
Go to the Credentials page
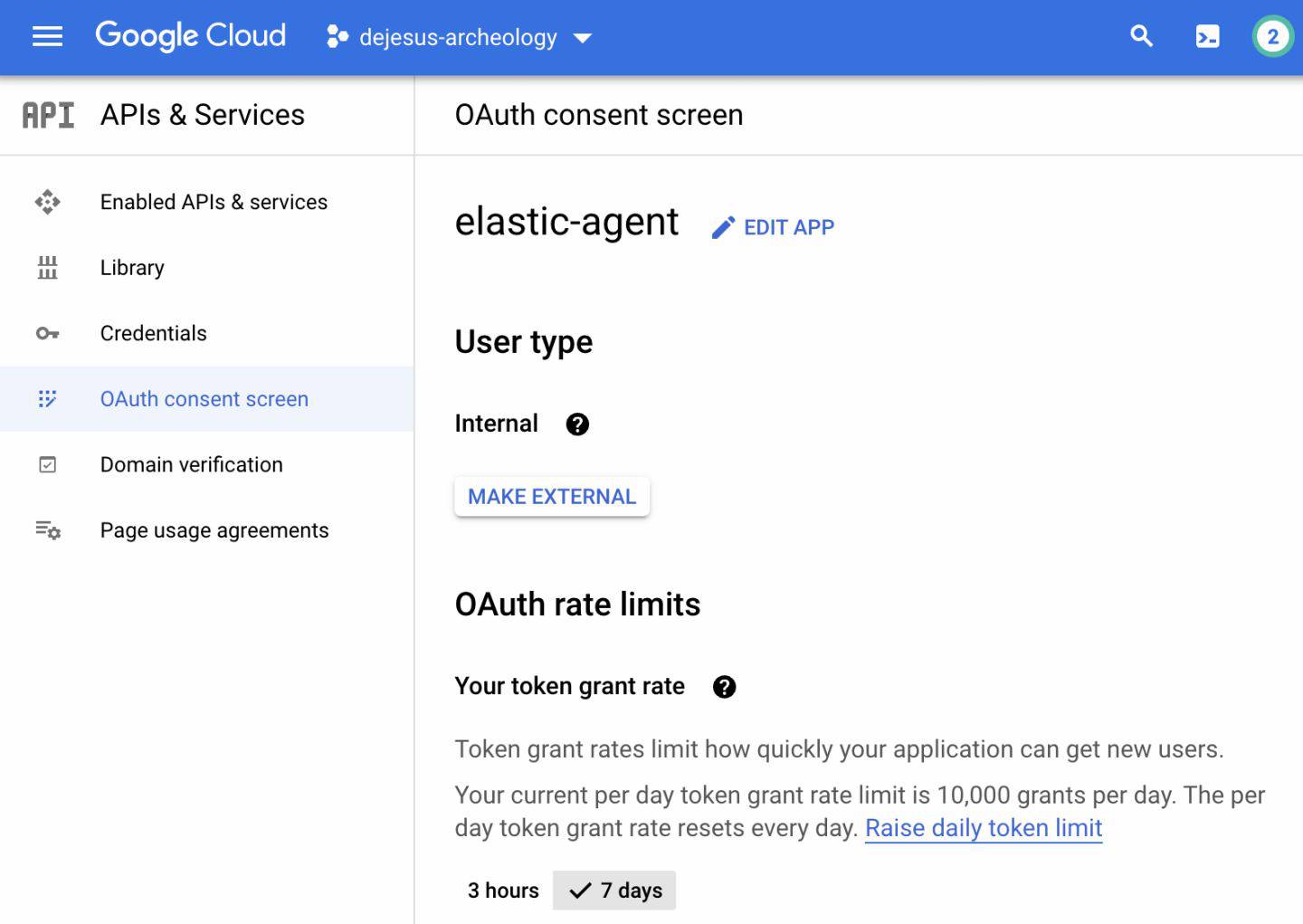click(154, 333)
